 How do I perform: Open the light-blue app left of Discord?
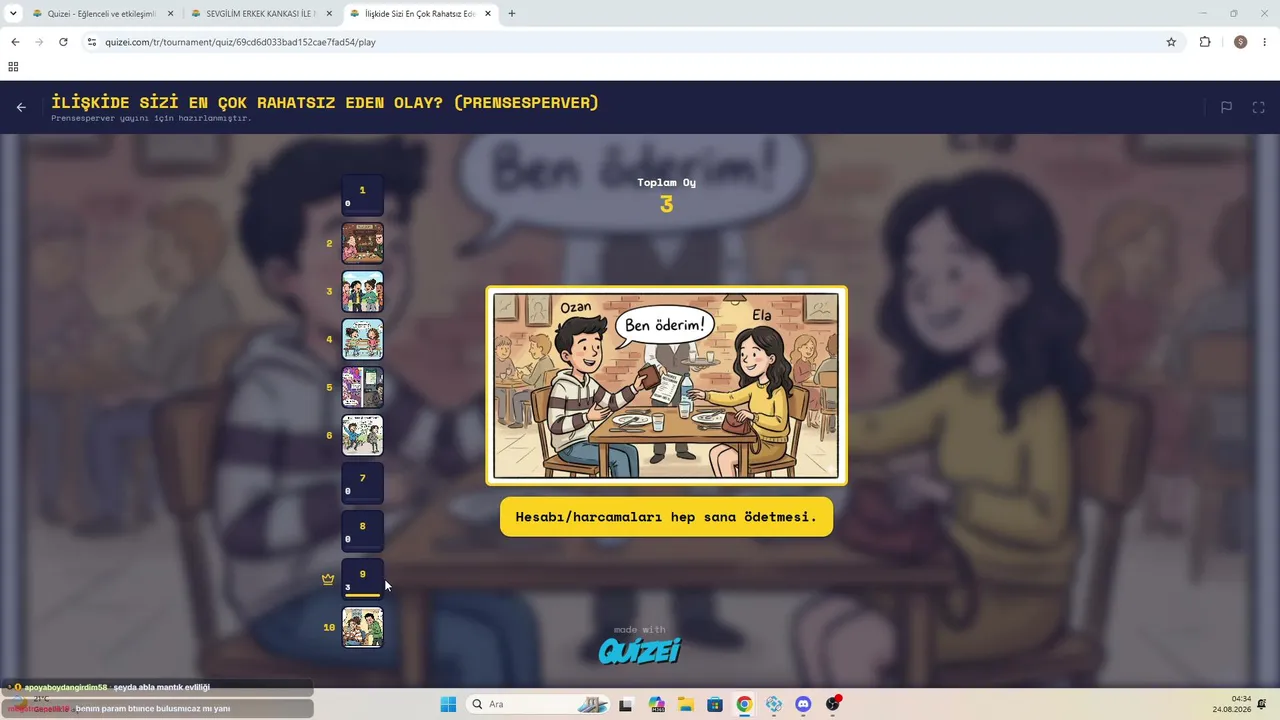(x=774, y=704)
